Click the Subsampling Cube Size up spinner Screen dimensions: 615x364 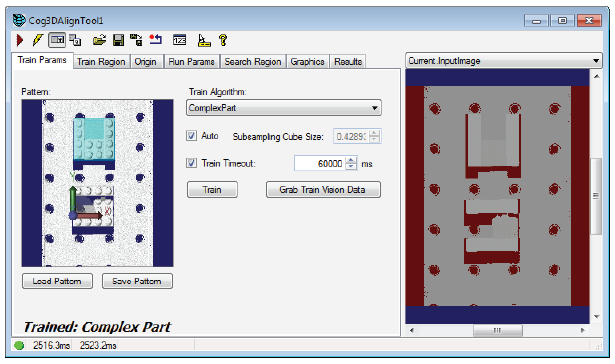375,133
